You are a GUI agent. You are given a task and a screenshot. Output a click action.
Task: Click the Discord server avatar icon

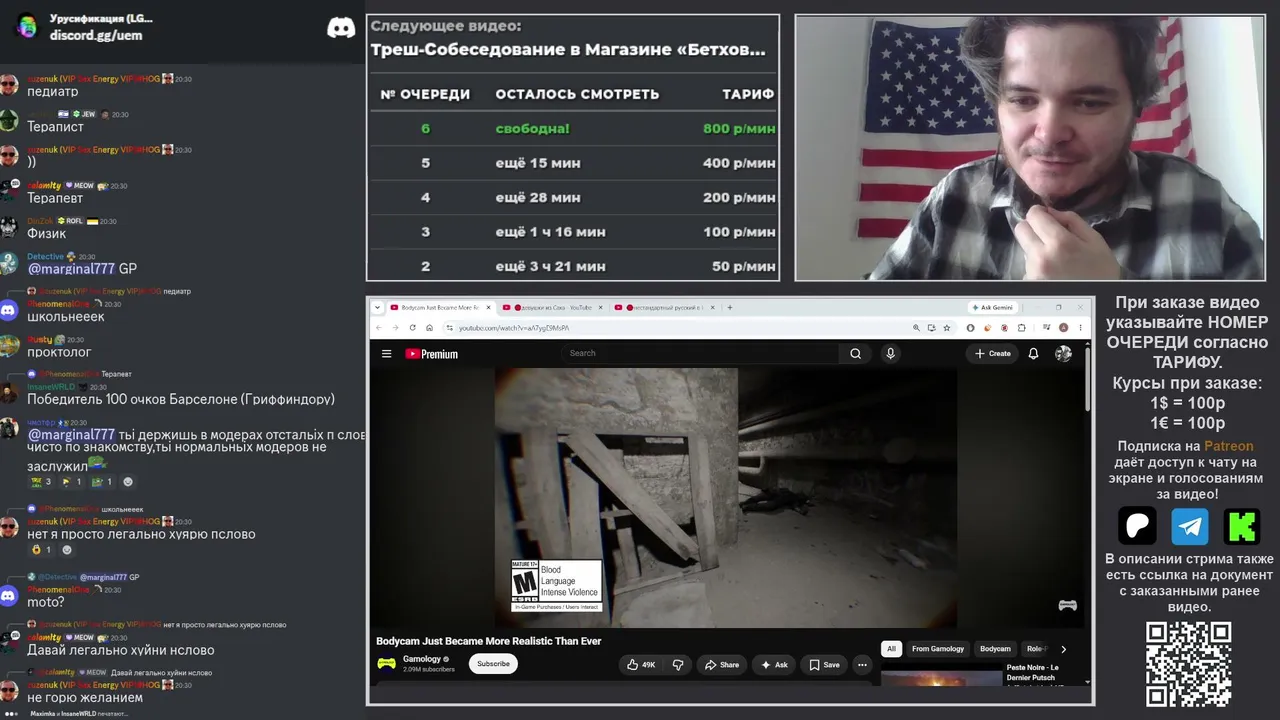[x=27, y=26]
